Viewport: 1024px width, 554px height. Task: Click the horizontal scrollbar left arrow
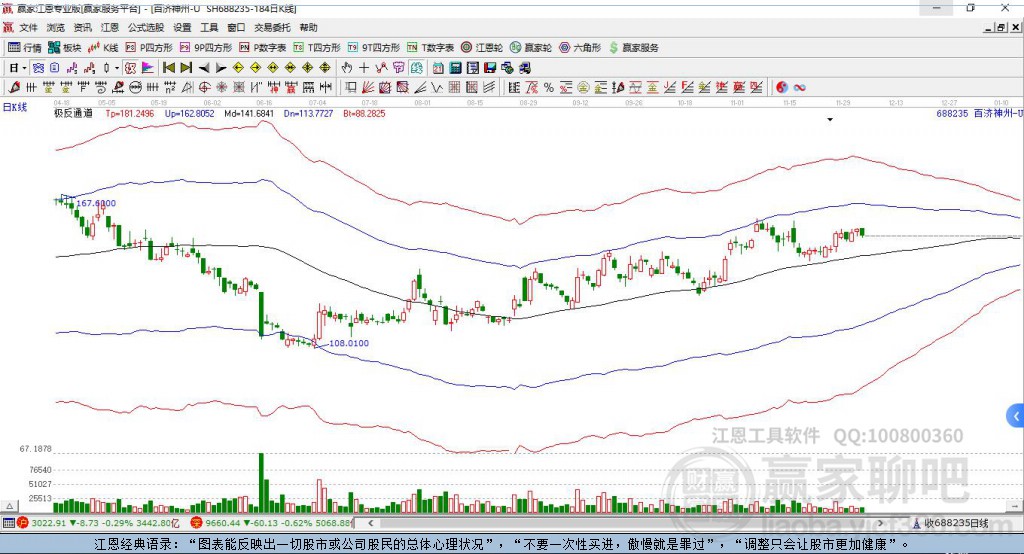click(370, 523)
